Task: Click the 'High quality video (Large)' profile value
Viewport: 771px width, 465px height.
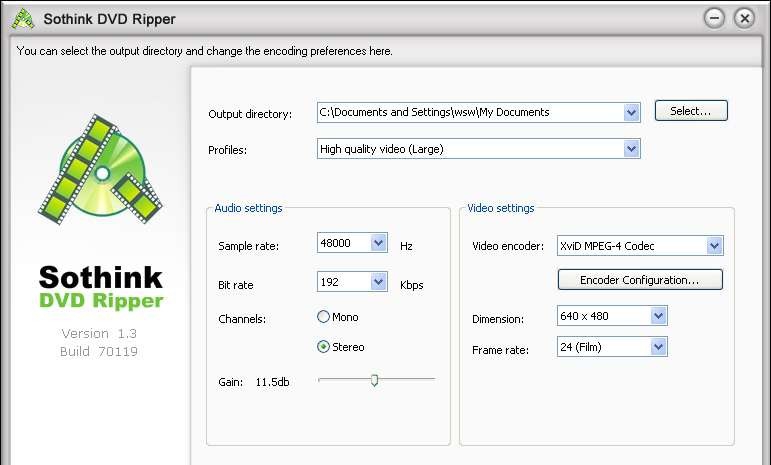Action: click(382, 149)
